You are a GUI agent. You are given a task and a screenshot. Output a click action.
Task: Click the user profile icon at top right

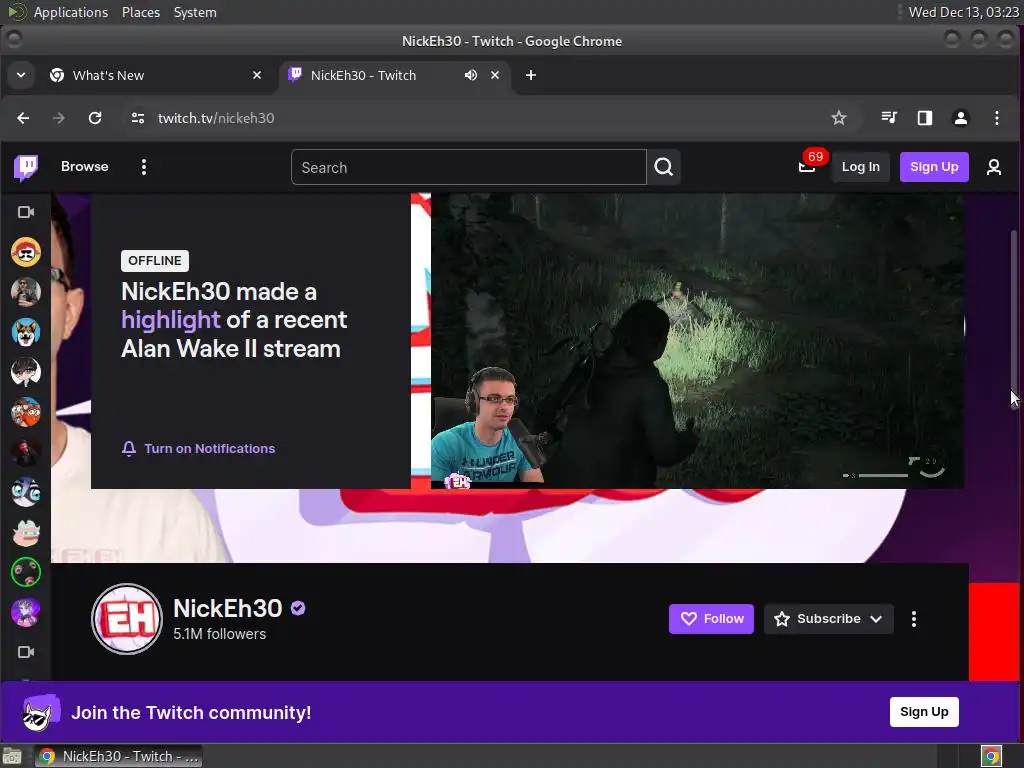(994, 167)
